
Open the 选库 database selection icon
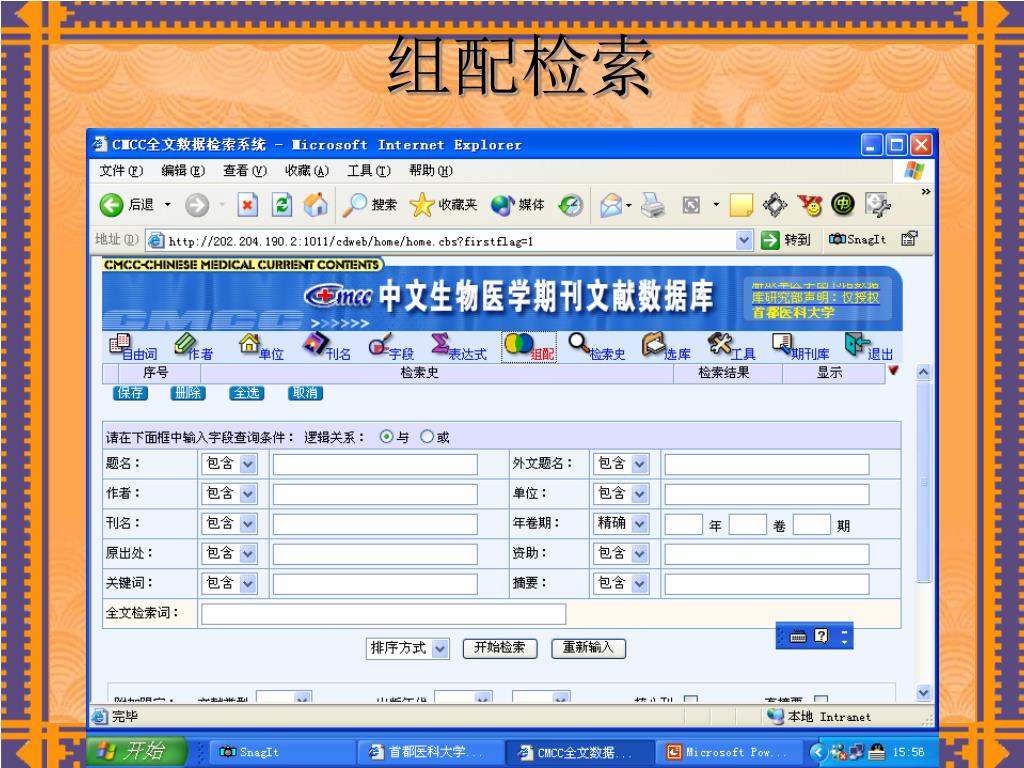[x=665, y=347]
